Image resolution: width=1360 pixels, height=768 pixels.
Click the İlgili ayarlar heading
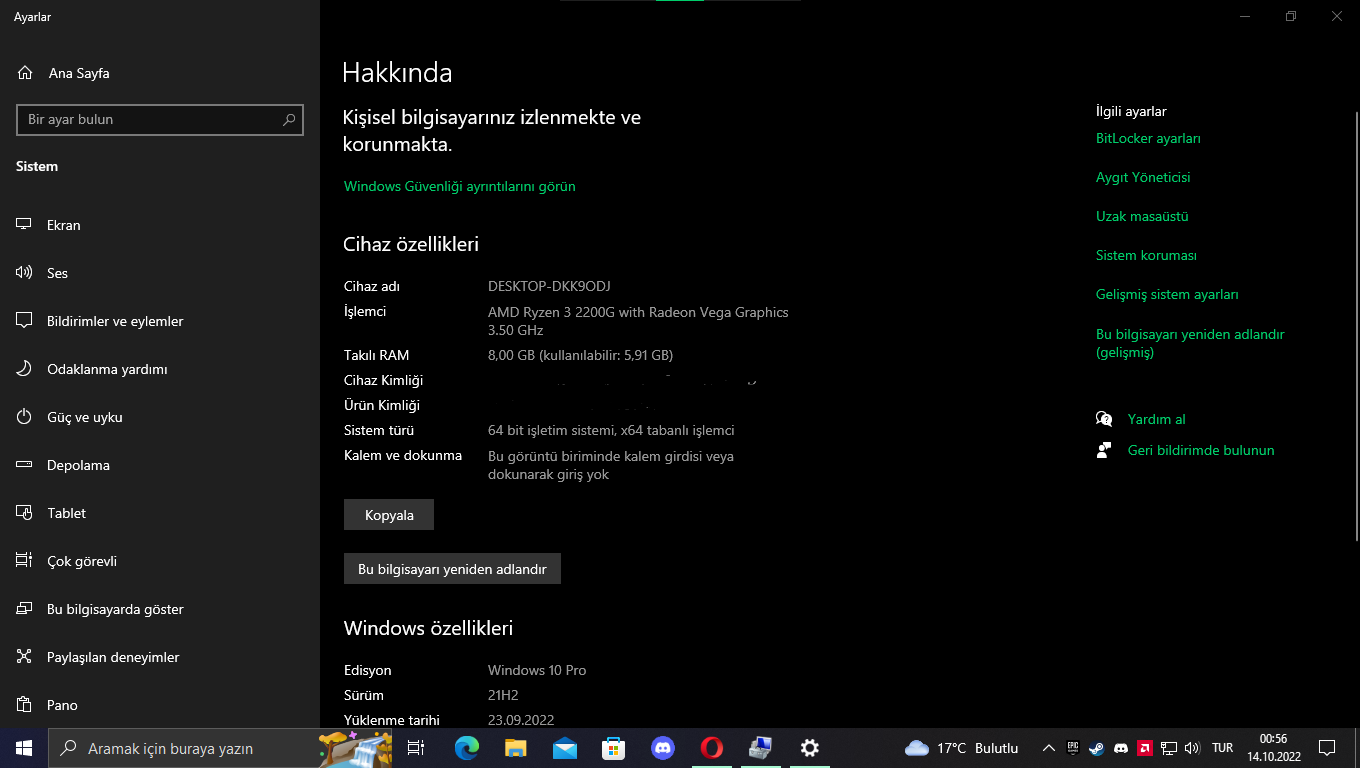tap(1131, 111)
